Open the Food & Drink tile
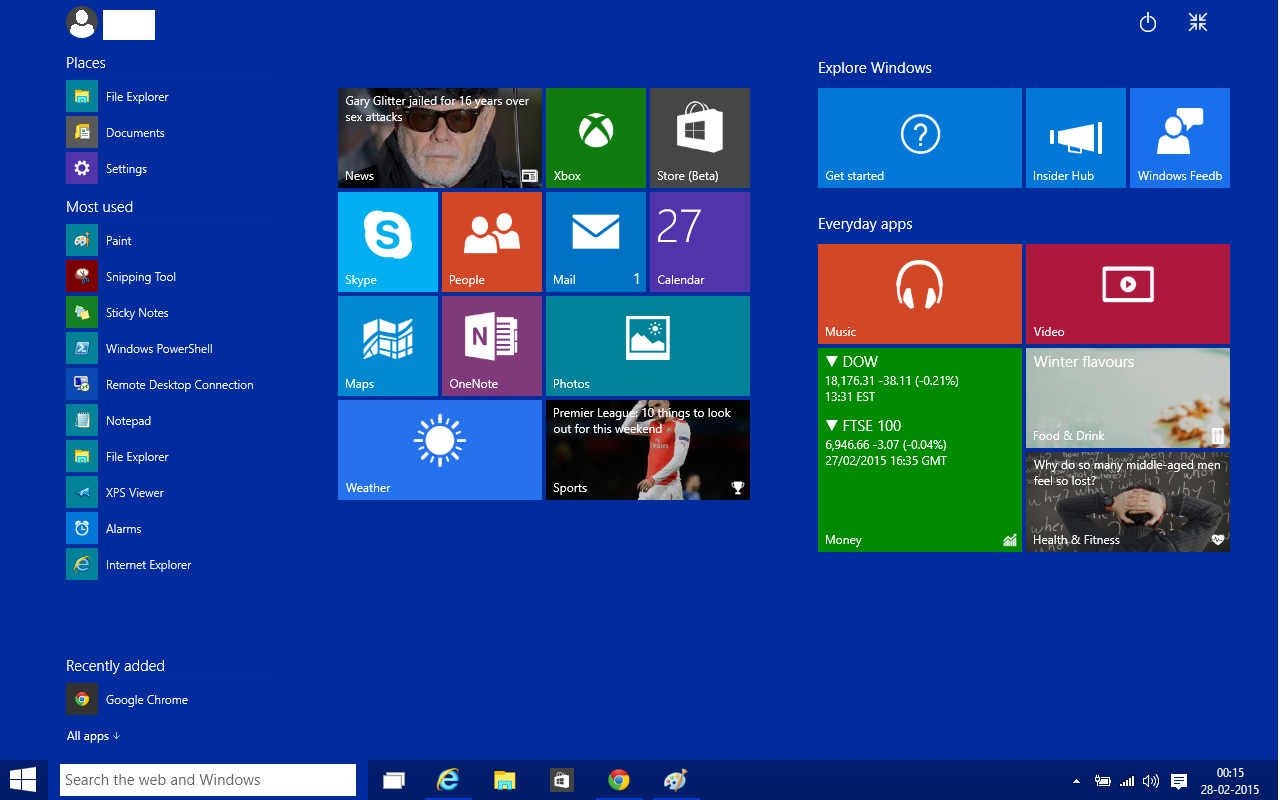The height and width of the screenshot is (800, 1280). pos(1128,398)
